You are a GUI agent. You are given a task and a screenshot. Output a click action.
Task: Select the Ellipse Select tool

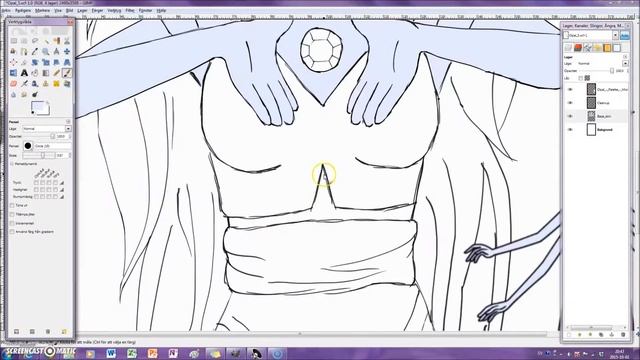[24, 41]
